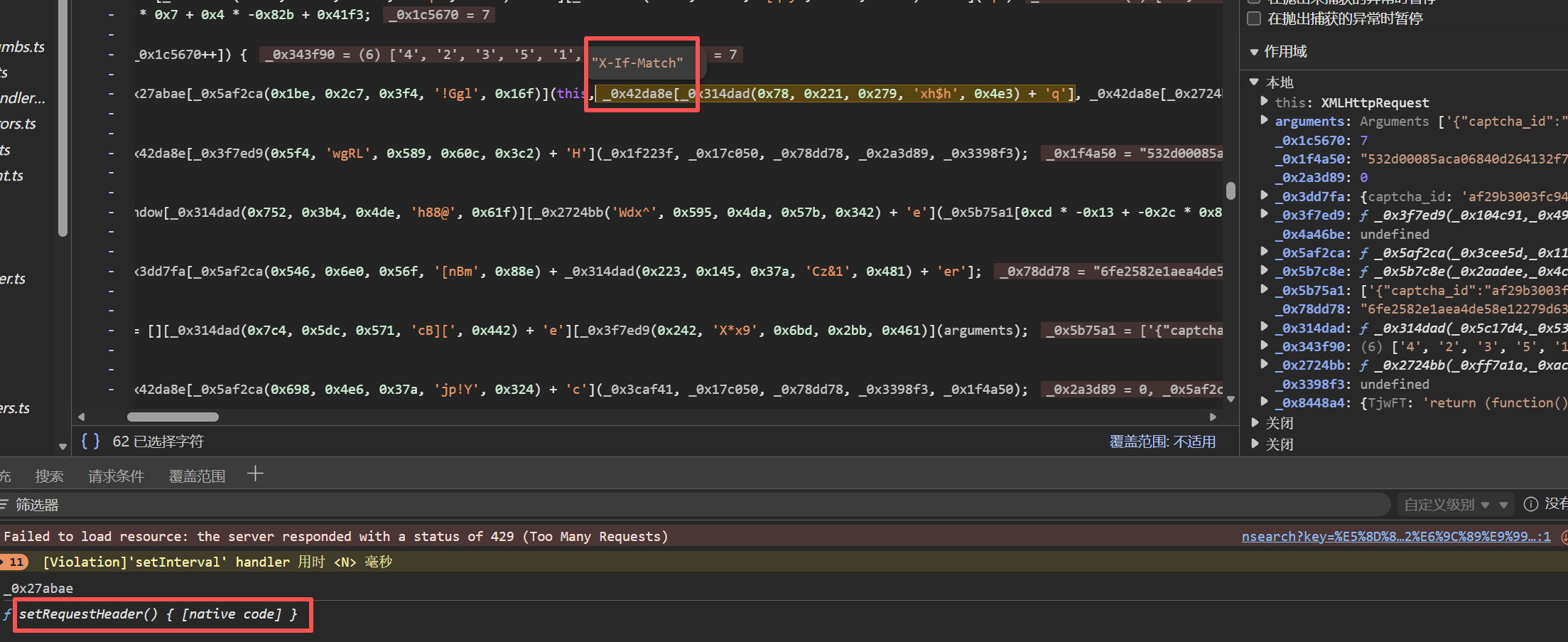Click the 覆盖范围: 不适用 link

(x=1162, y=442)
